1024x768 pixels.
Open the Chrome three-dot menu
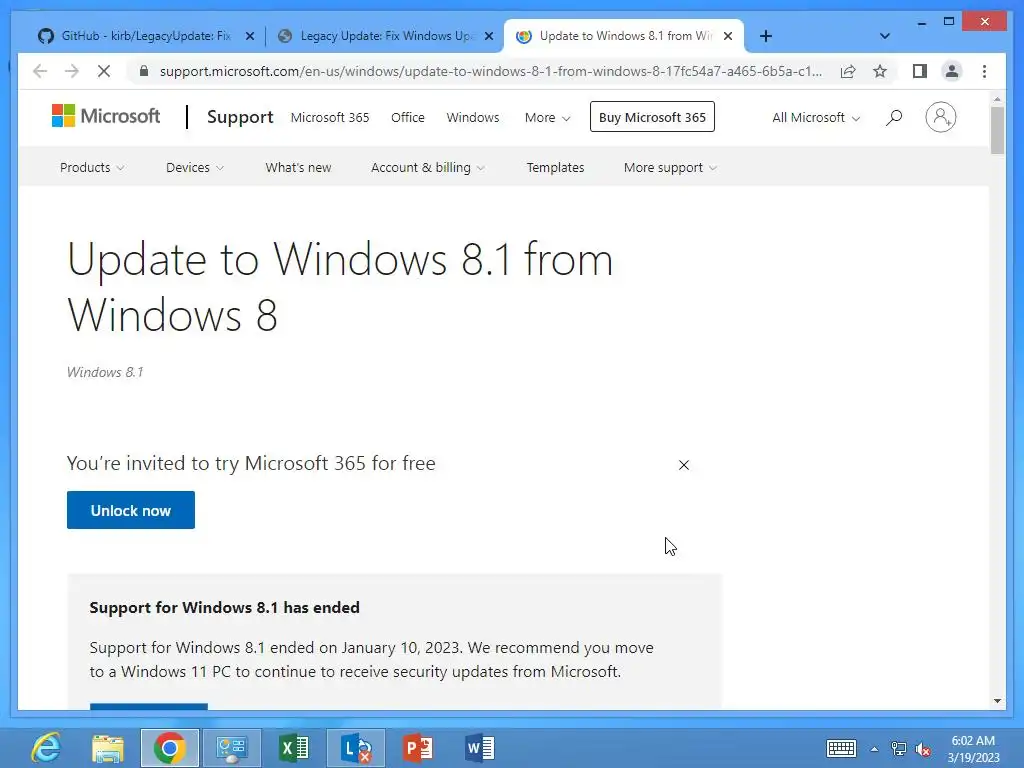(x=984, y=71)
